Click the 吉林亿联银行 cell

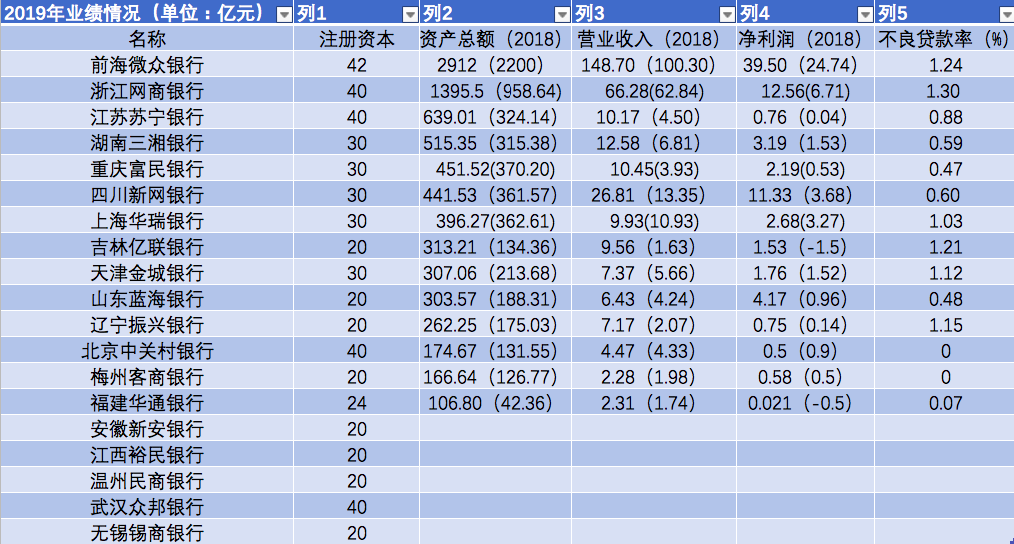tap(147, 246)
